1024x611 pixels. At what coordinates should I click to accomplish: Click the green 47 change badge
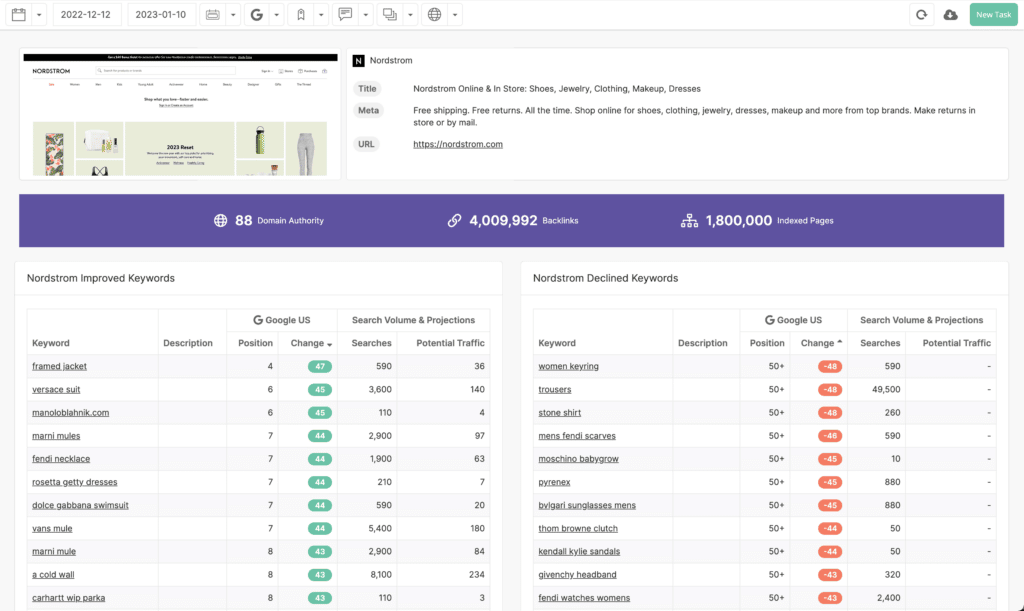pos(320,366)
